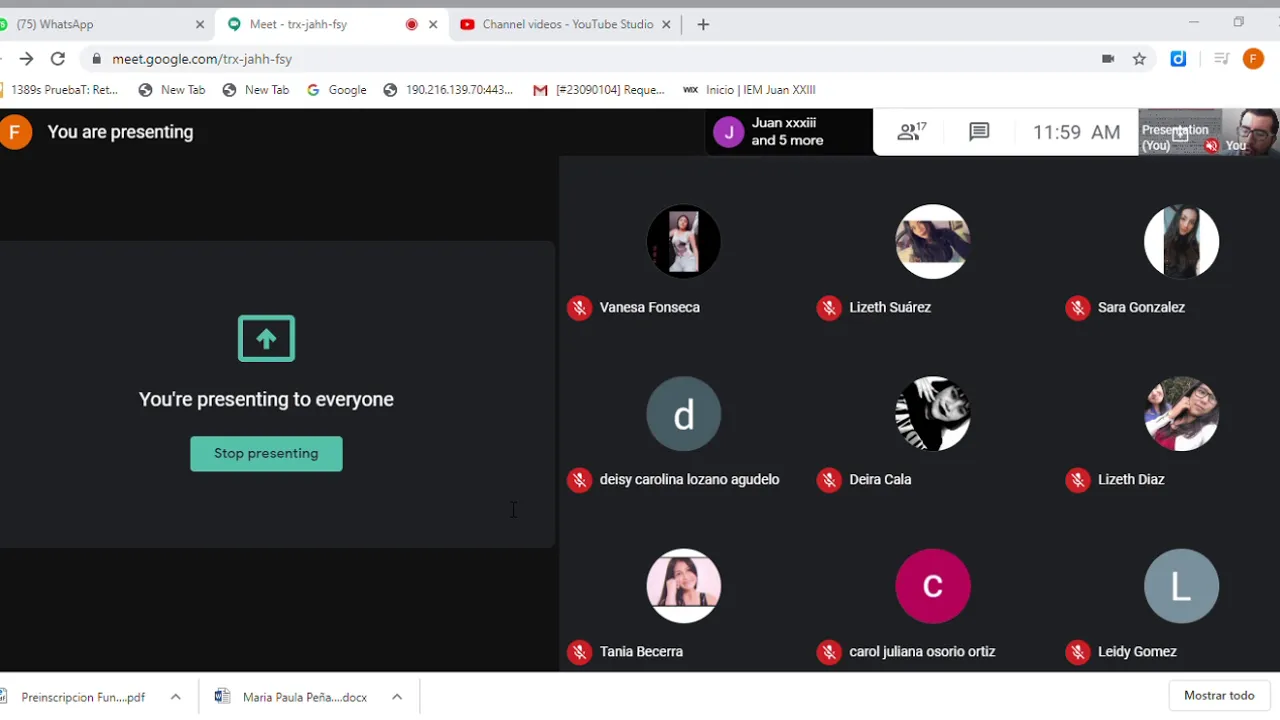Open the Chrome profile avatar F
The image size is (1280, 720).
1253,59
